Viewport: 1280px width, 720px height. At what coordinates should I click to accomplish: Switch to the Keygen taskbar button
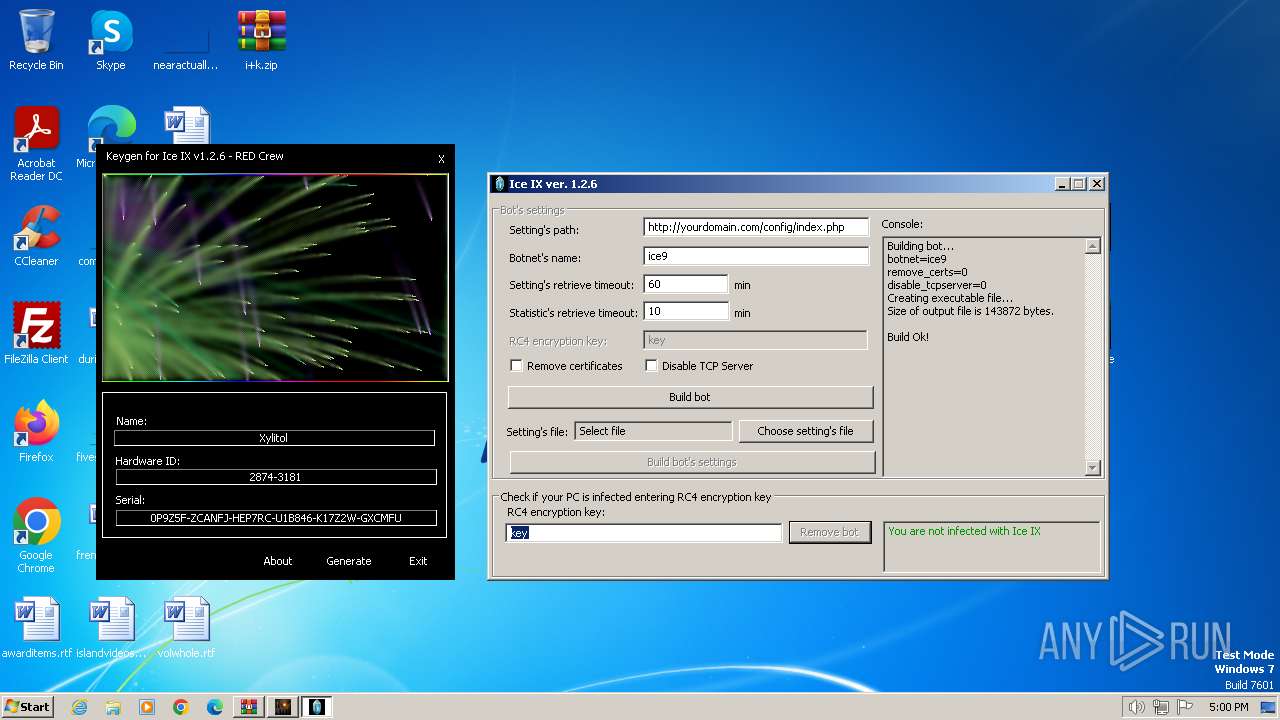pyautogui.click(x=282, y=707)
